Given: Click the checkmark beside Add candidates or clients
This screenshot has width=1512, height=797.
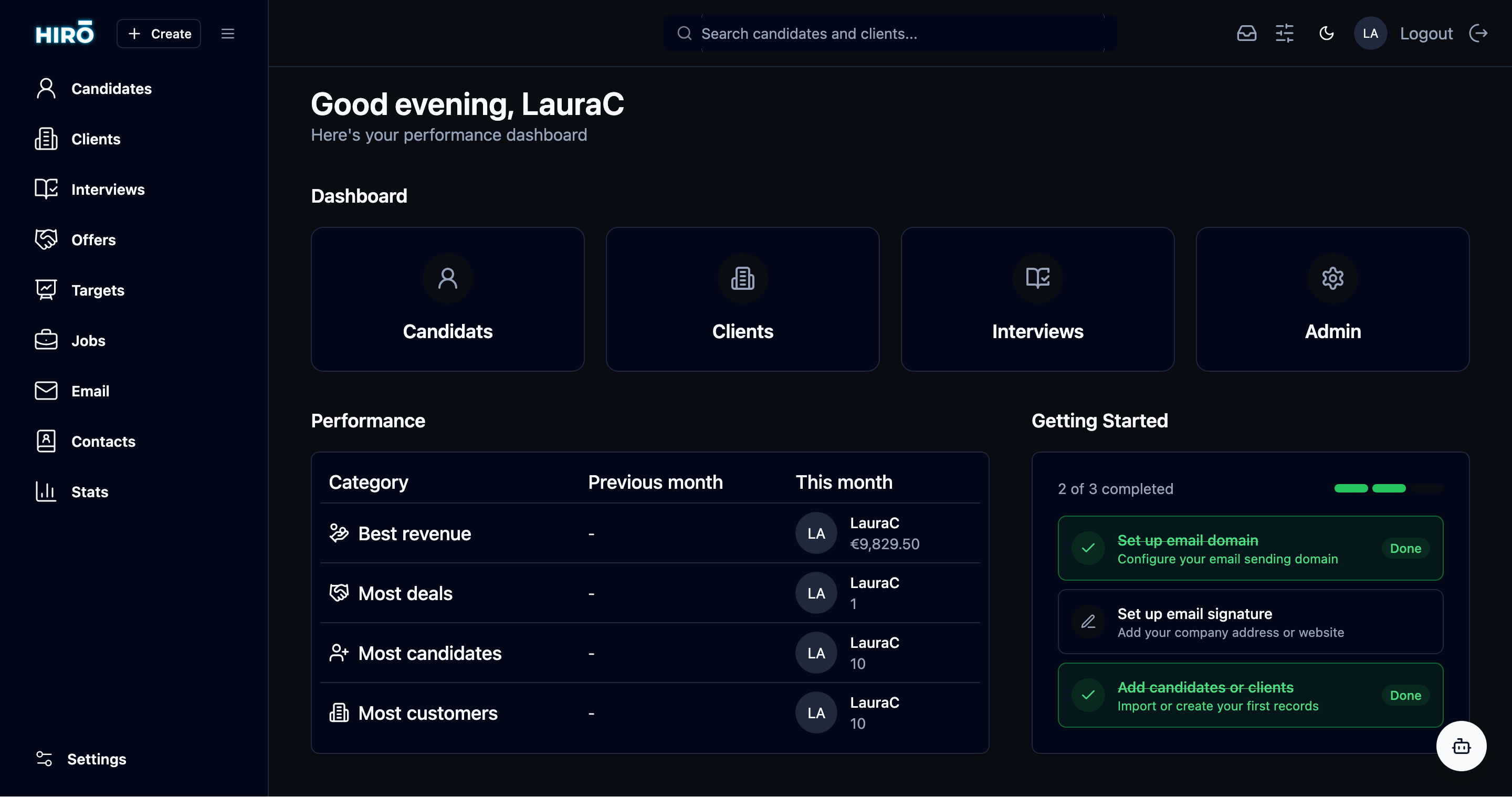Looking at the screenshot, I should pyautogui.click(x=1088, y=696).
